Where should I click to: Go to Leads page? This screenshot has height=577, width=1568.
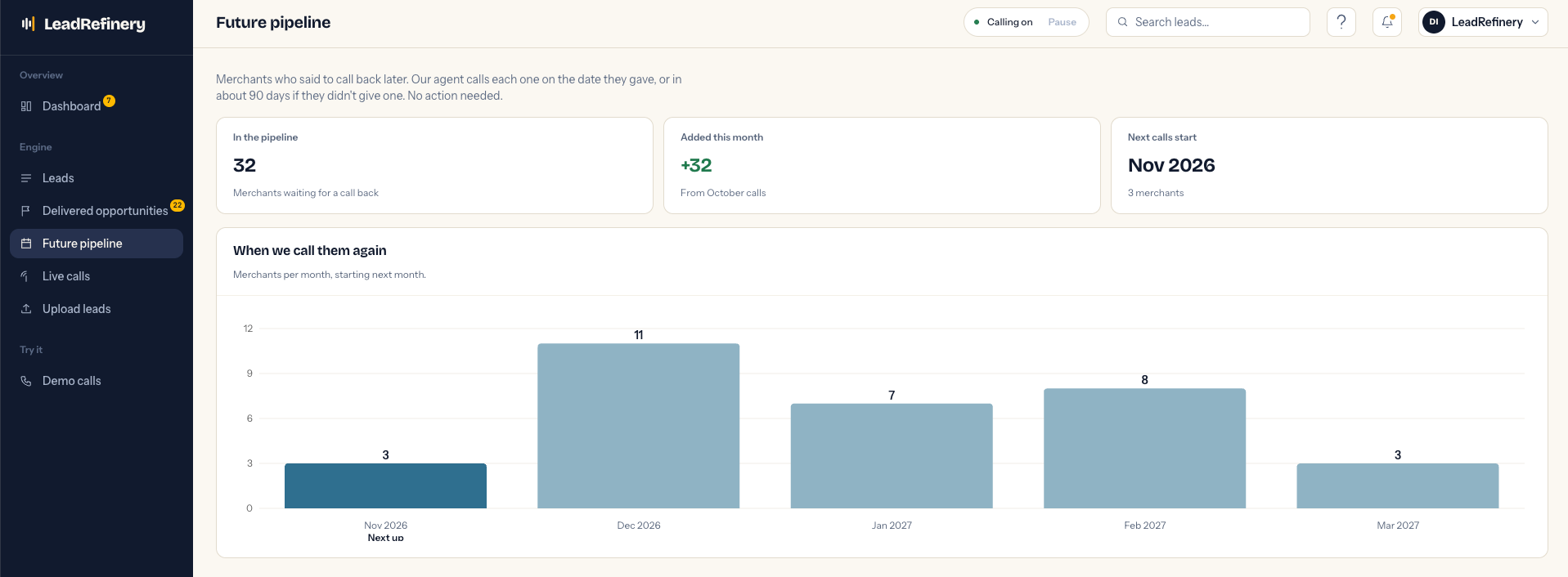tap(97, 178)
